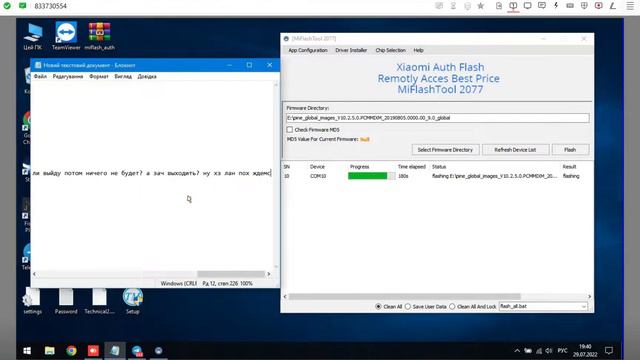Click session ID 833730554 at top

pos(50,6)
